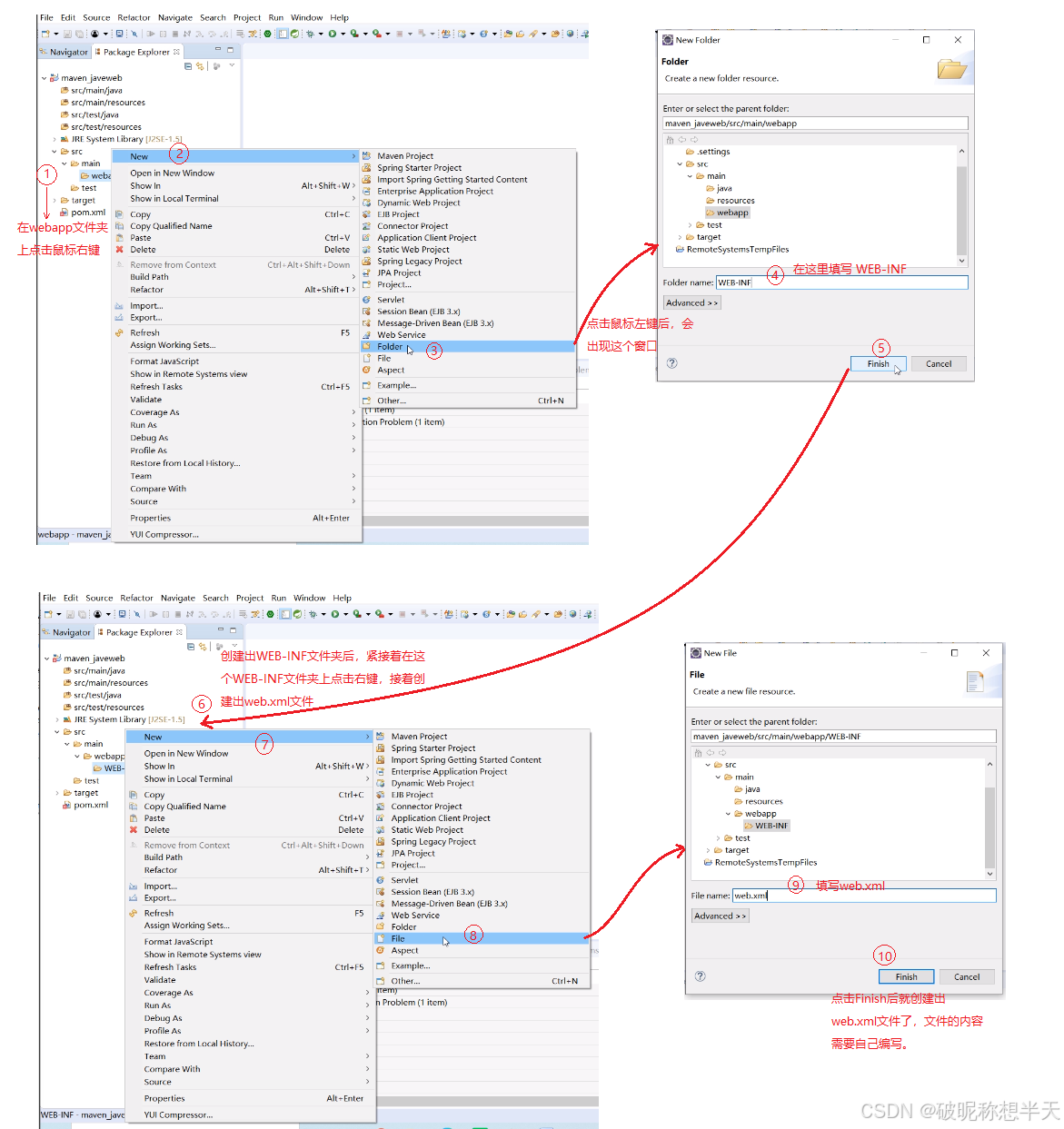Toggle Link with Editor in lower Package Explorer

click(203, 647)
